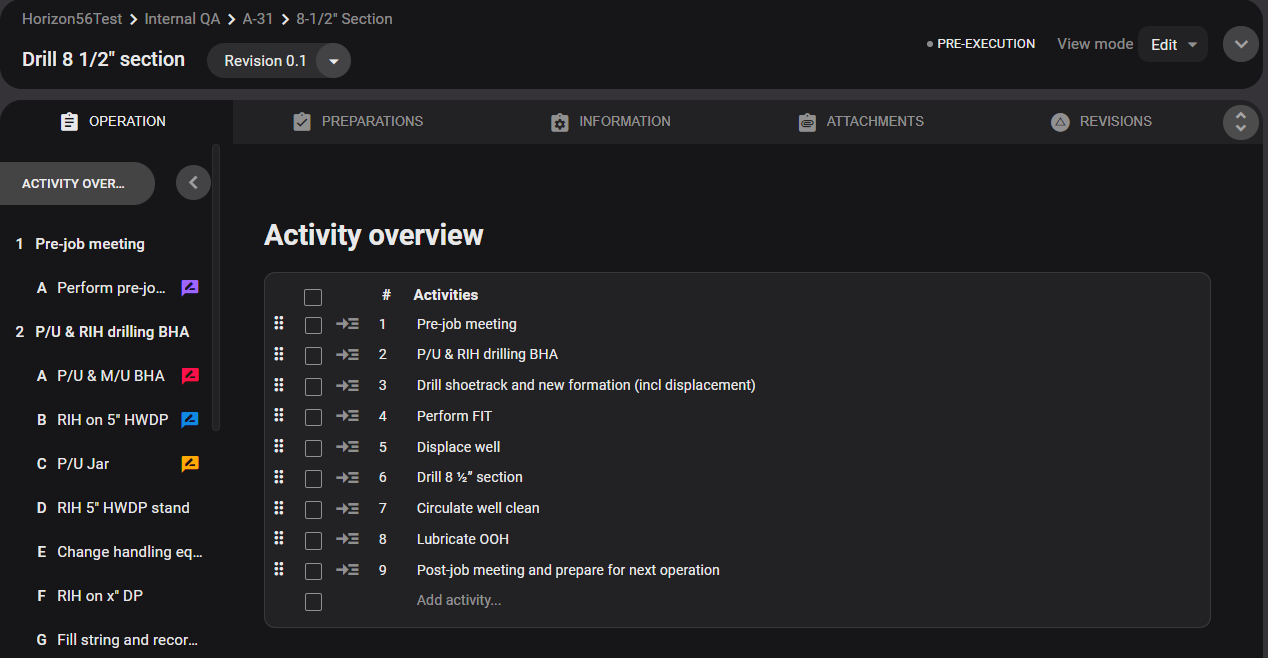The height and width of the screenshot is (658, 1268).
Task: Toggle the select-all checkbox in Activities header
Action: [x=313, y=297]
